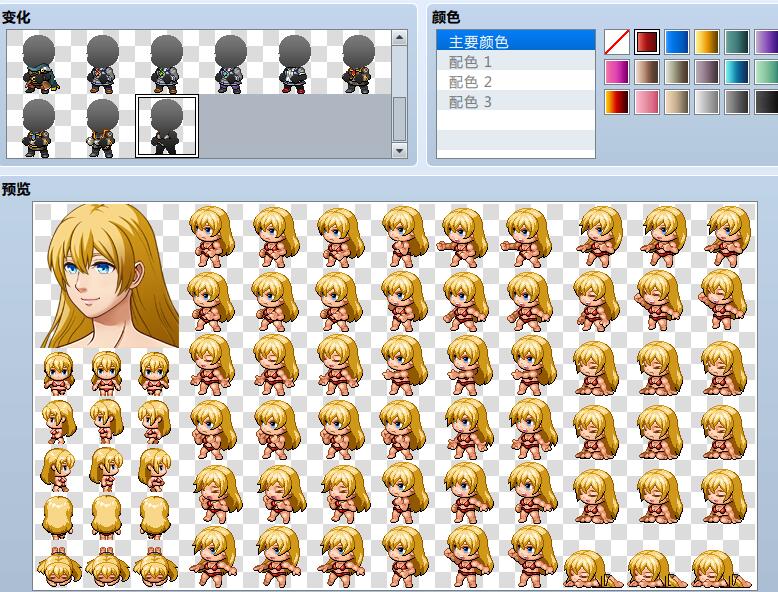Select 配色 1 in the color list
The height and width of the screenshot is (592, 778).
click(516, 61)
